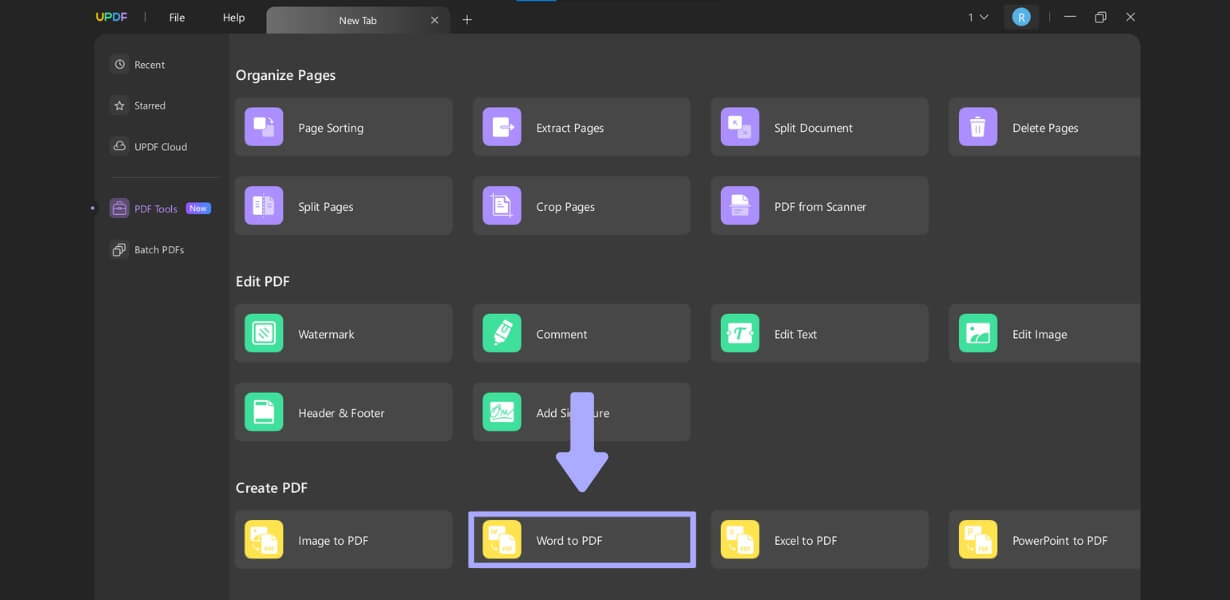This screenshot has height=600, width=1230.
Task: Click the Starred star icon
Action: point(120,105)
